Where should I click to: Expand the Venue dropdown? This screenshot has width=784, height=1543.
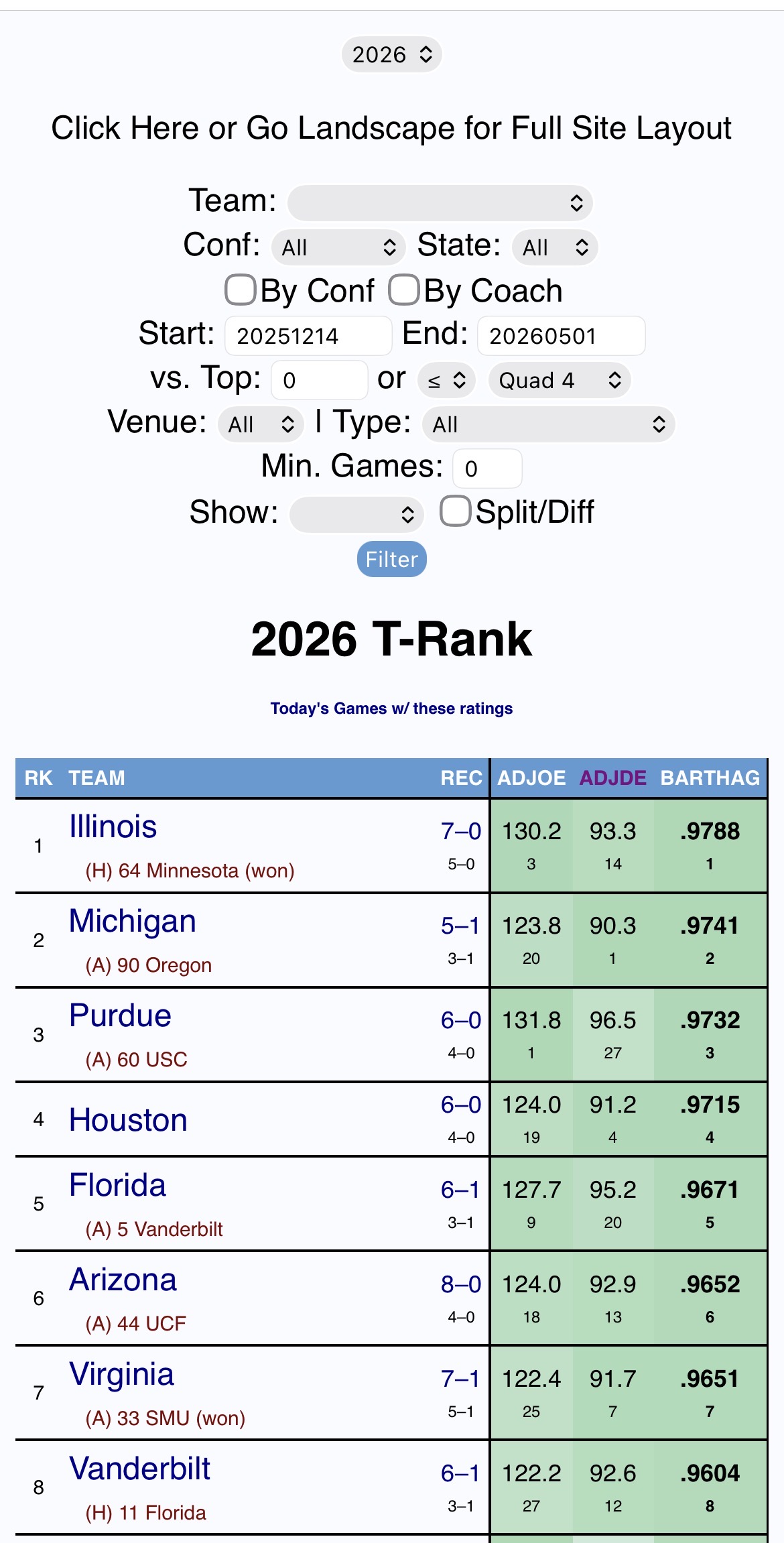coord(261,424)
